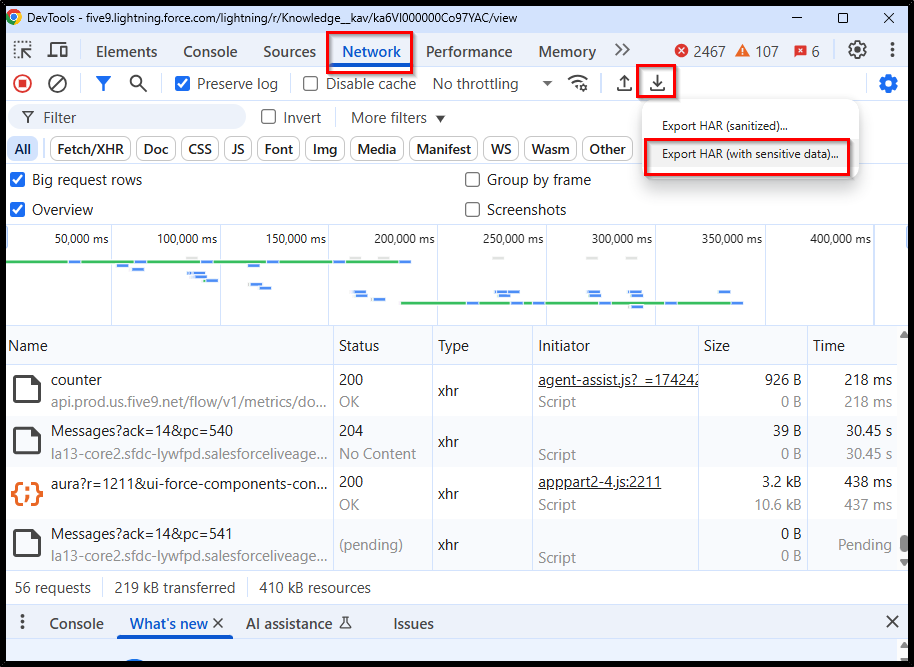Open the Sources tab

289,51
